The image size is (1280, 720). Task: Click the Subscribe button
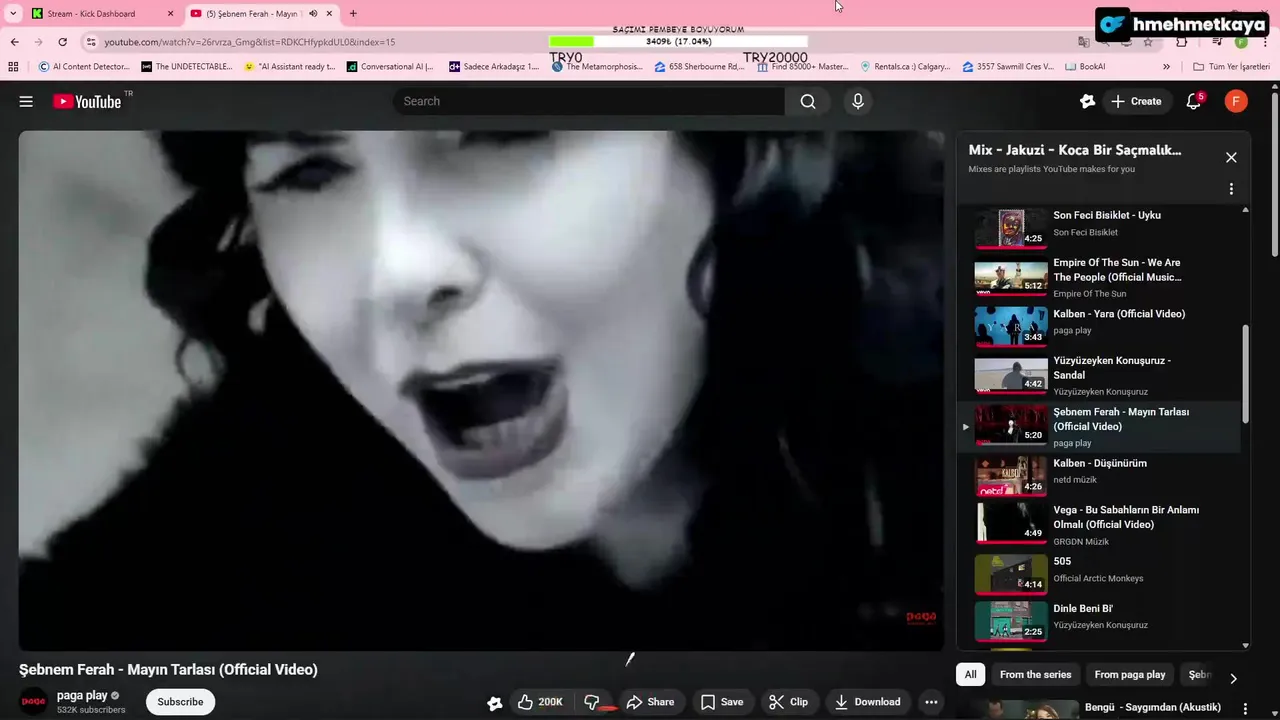(180, 702)
